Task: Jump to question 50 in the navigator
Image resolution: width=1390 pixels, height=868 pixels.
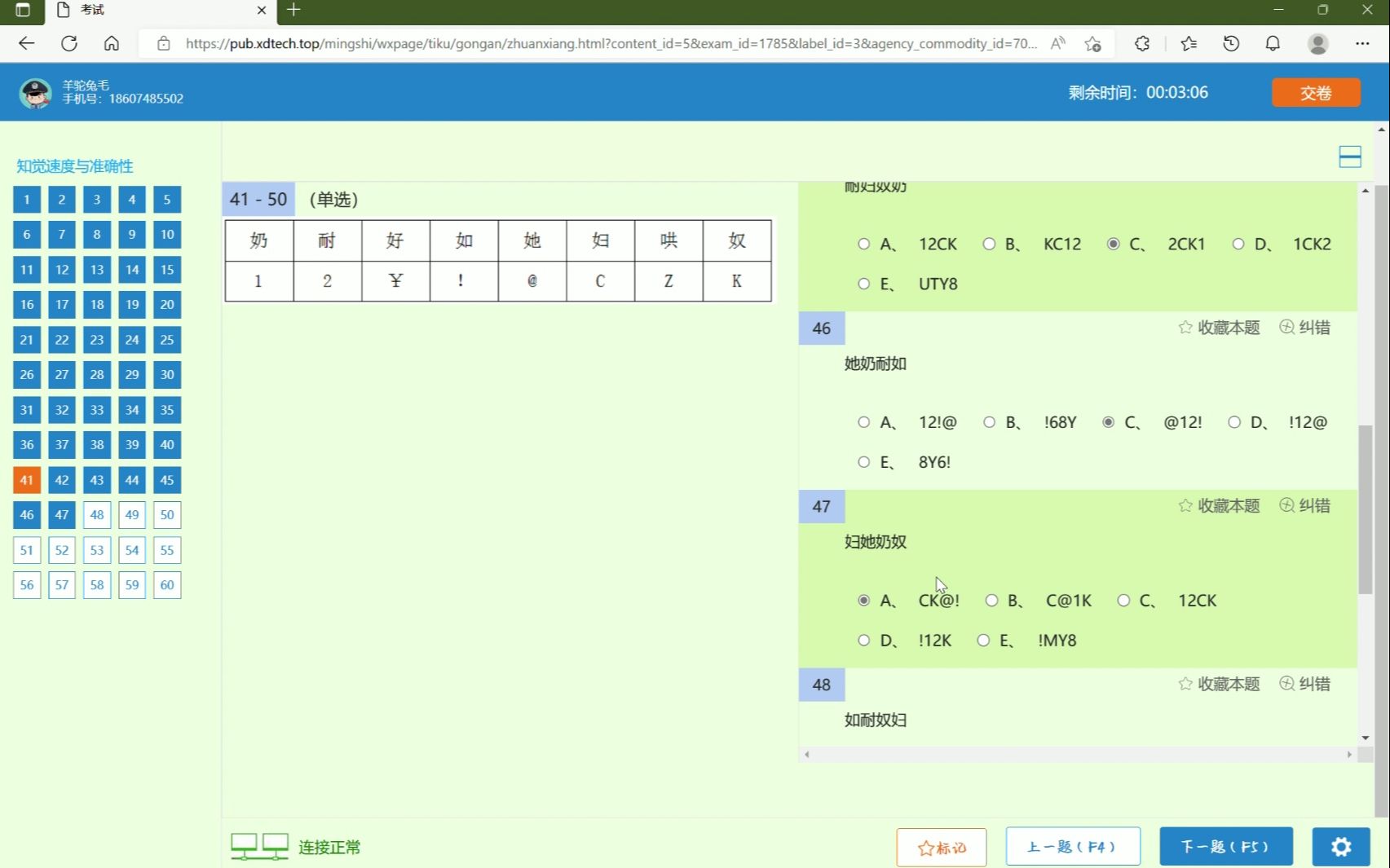Action: (166, 514)
